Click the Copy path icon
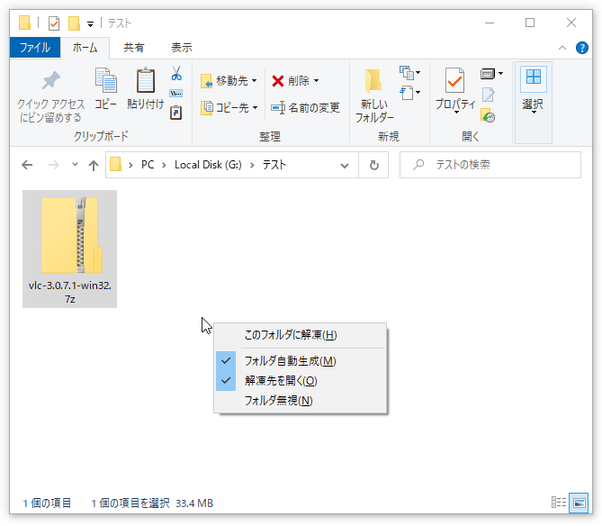The width and height of the screenshot is (602, 526). [176, 93]
